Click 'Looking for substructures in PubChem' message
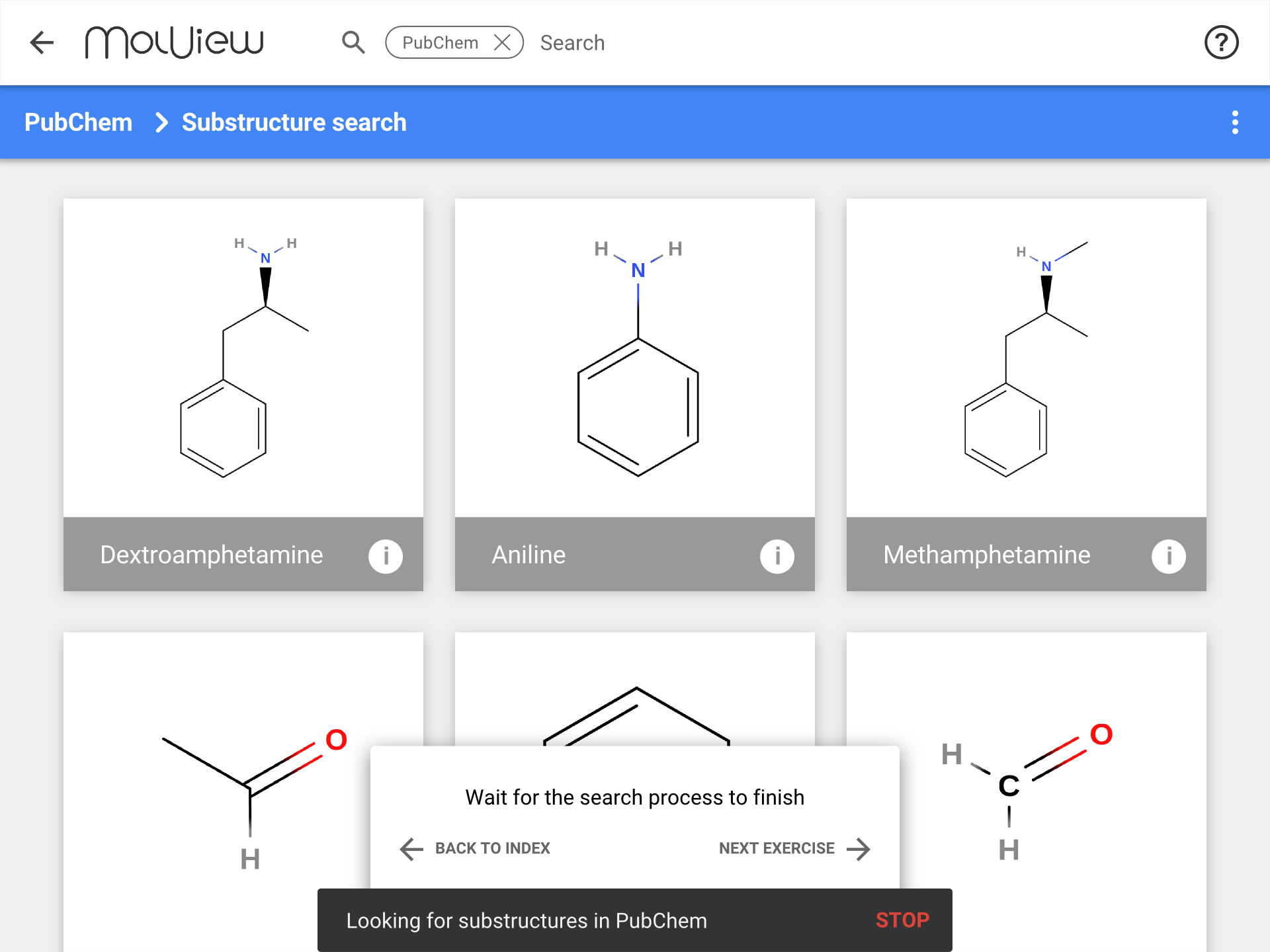 coord(527,920)
